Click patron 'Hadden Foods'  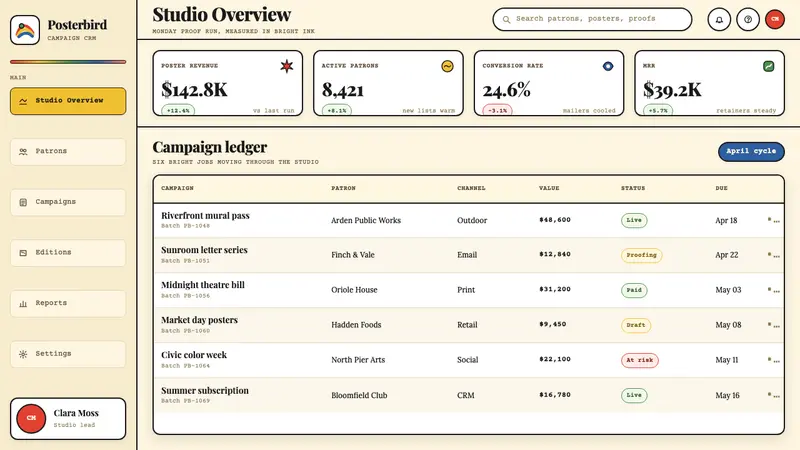tap(356, 325)
